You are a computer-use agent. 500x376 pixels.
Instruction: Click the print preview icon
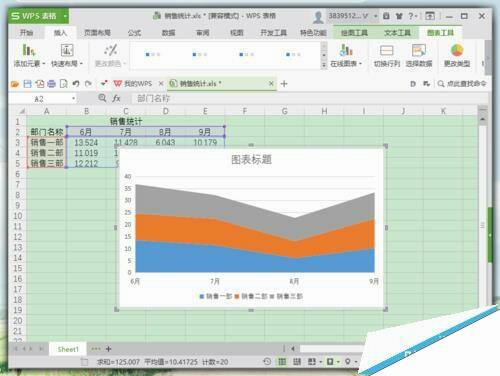click(63, 84)
